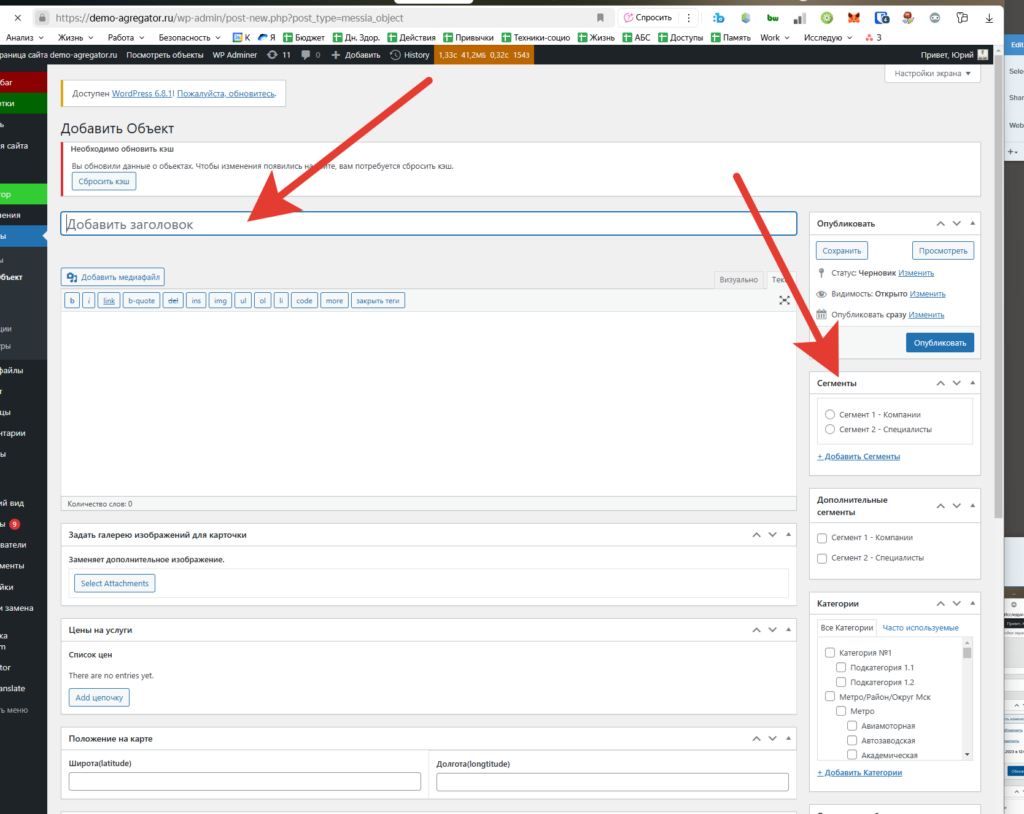Open the MetaMask fox extension icon

pos(853,18)
